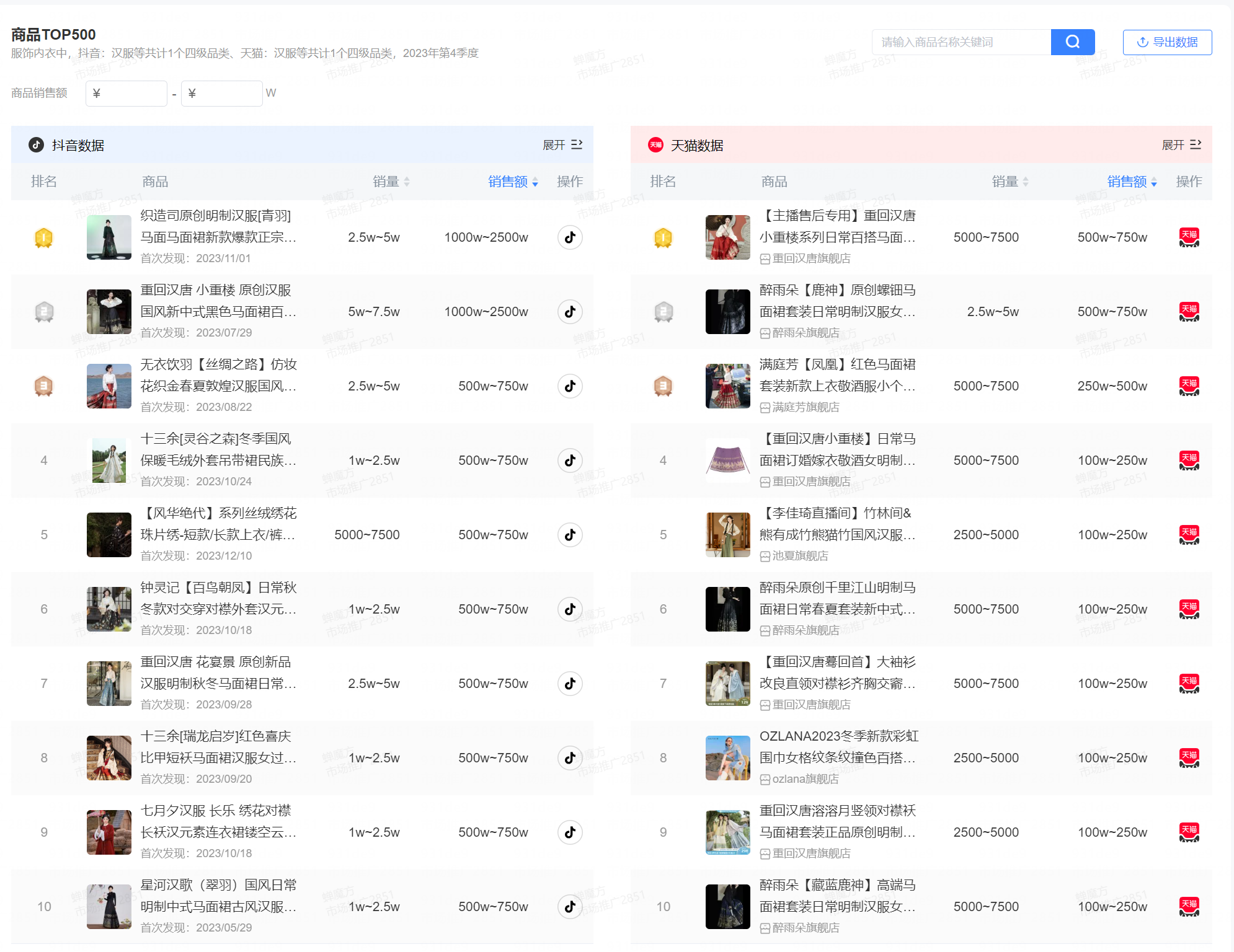
Task: Open thumbnail of 无衣饮羽【丝绸之路】product
Action: (109, 386)
